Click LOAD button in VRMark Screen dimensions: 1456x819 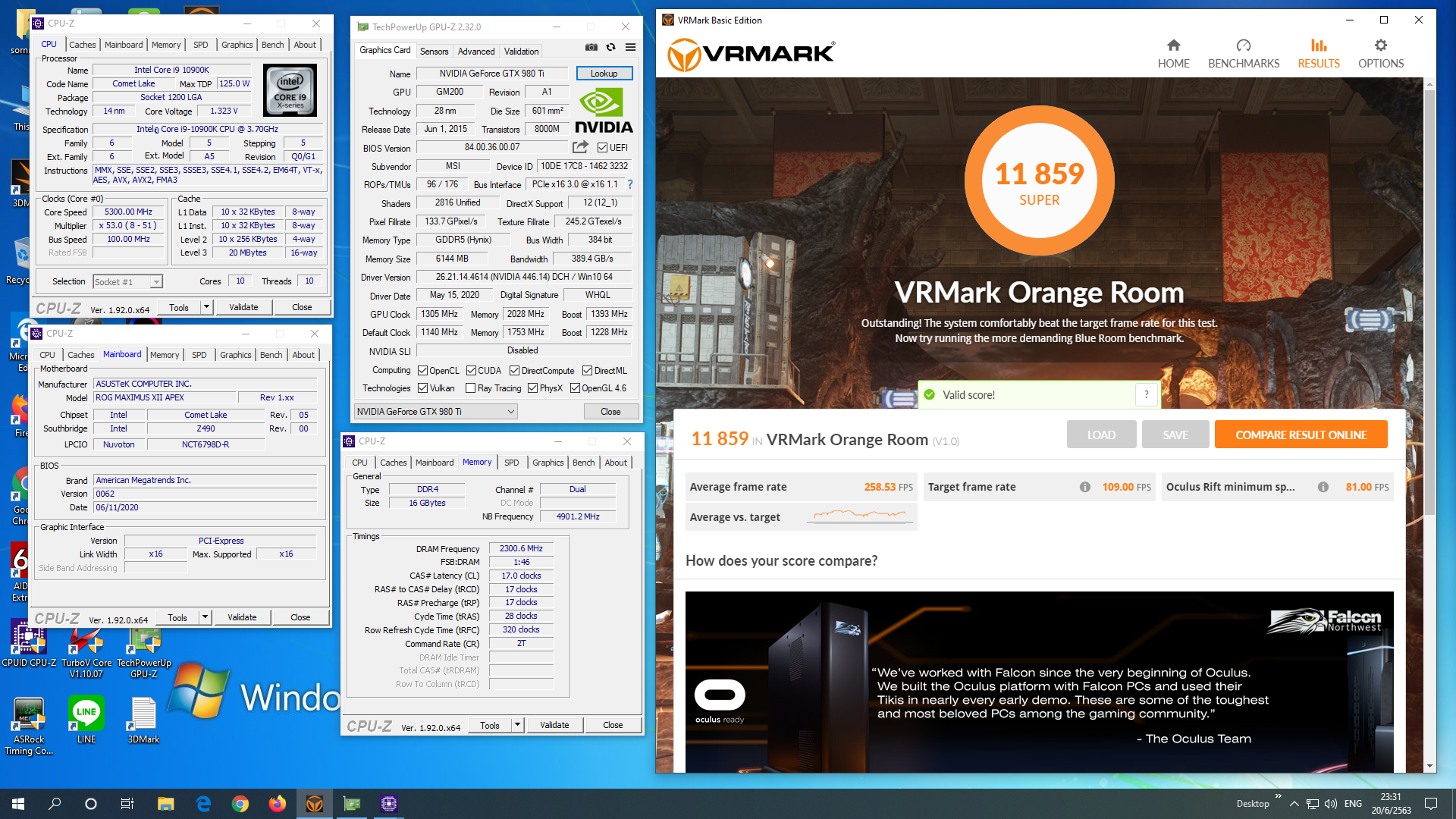tap(1101, 435)
